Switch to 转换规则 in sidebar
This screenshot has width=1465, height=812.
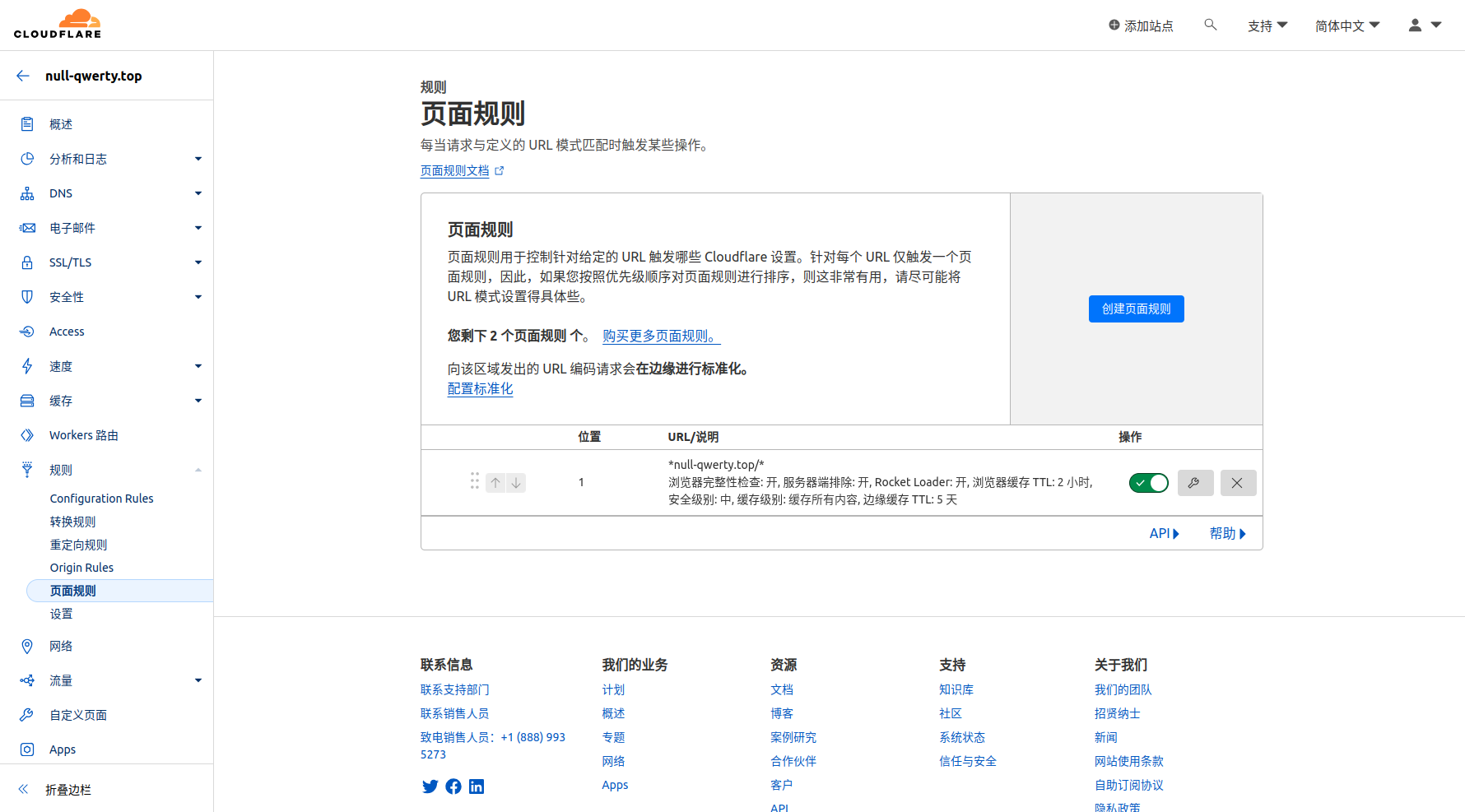pos(72,521)
